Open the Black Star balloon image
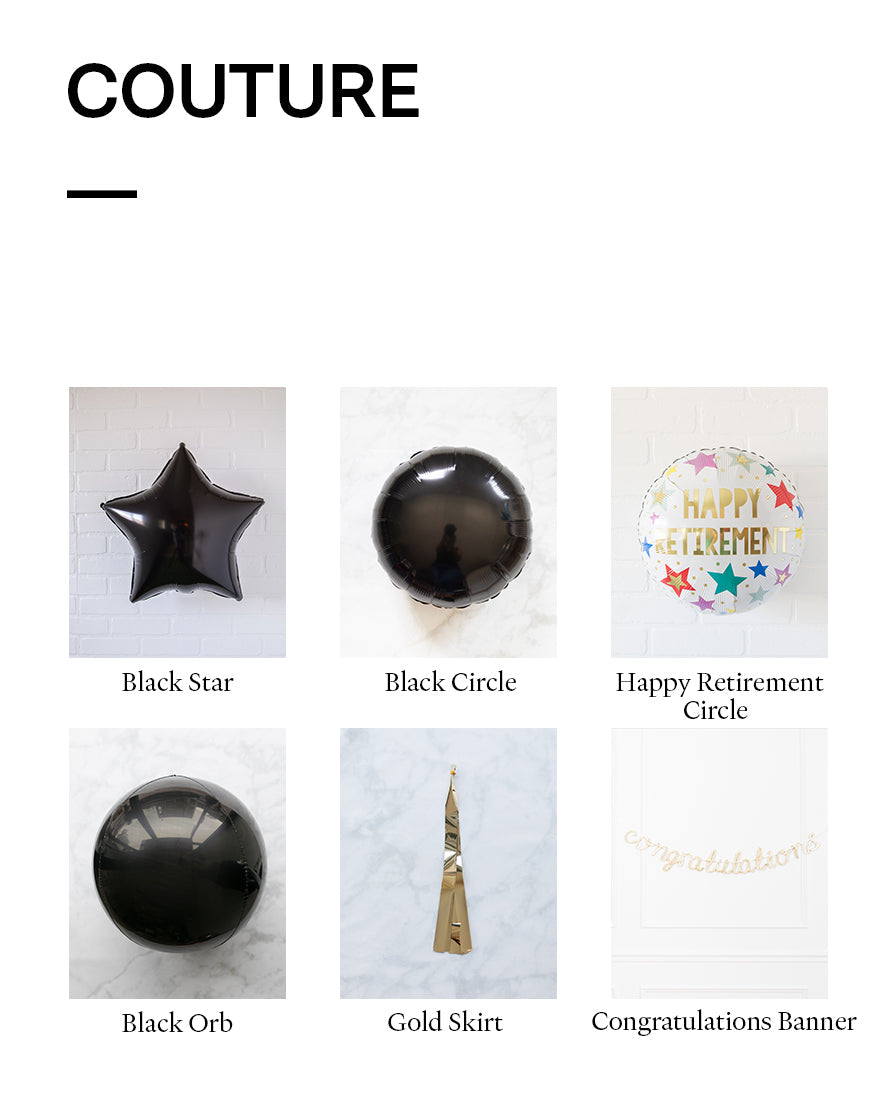This screenshot has height=1120, width=896. pos(177,522)
